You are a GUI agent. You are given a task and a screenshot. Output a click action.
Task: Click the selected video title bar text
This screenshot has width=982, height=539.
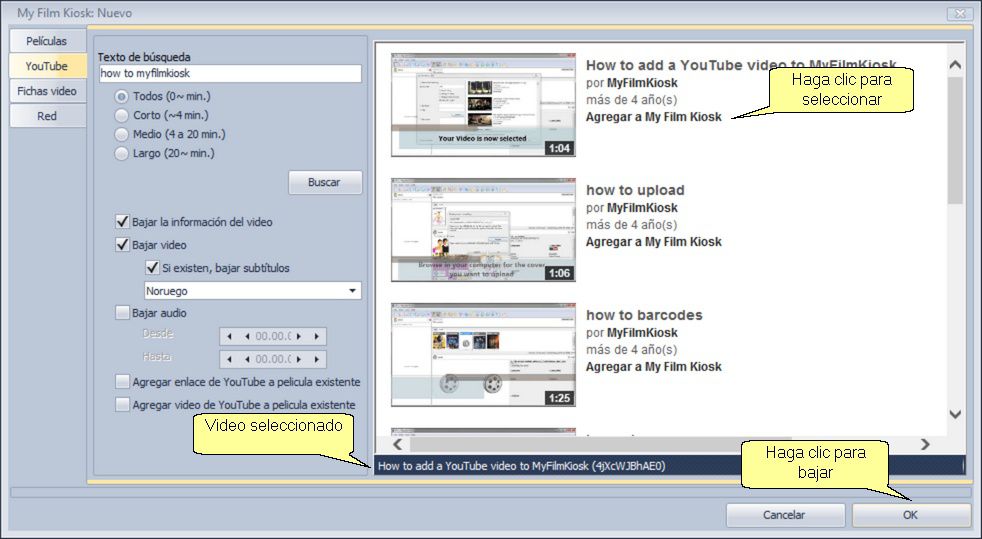point(522,466)
